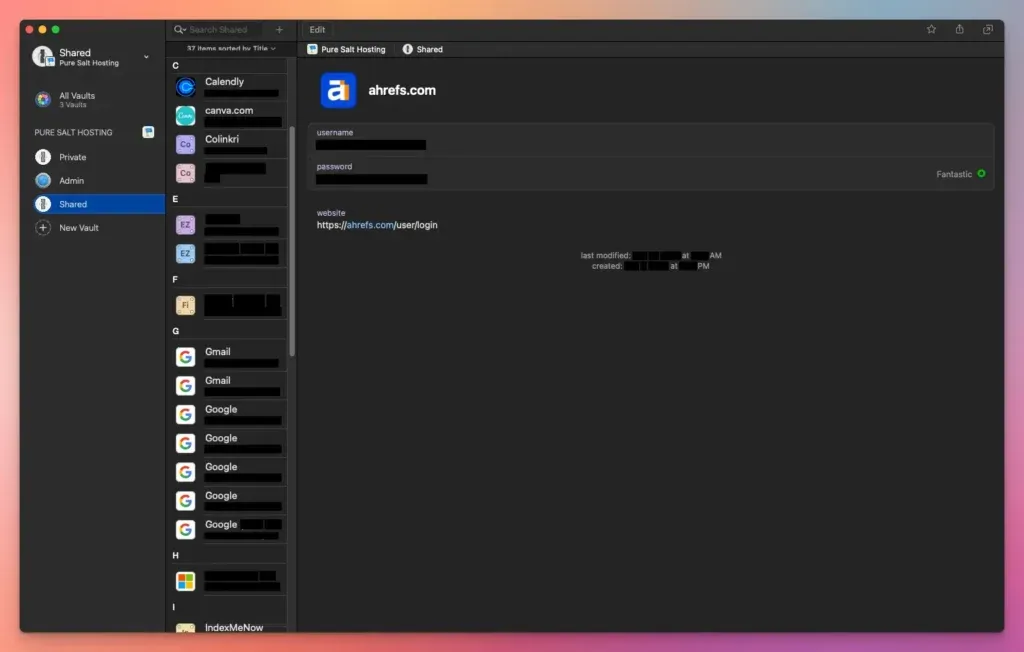Show All Vaults in sidebar

[76, 100]
